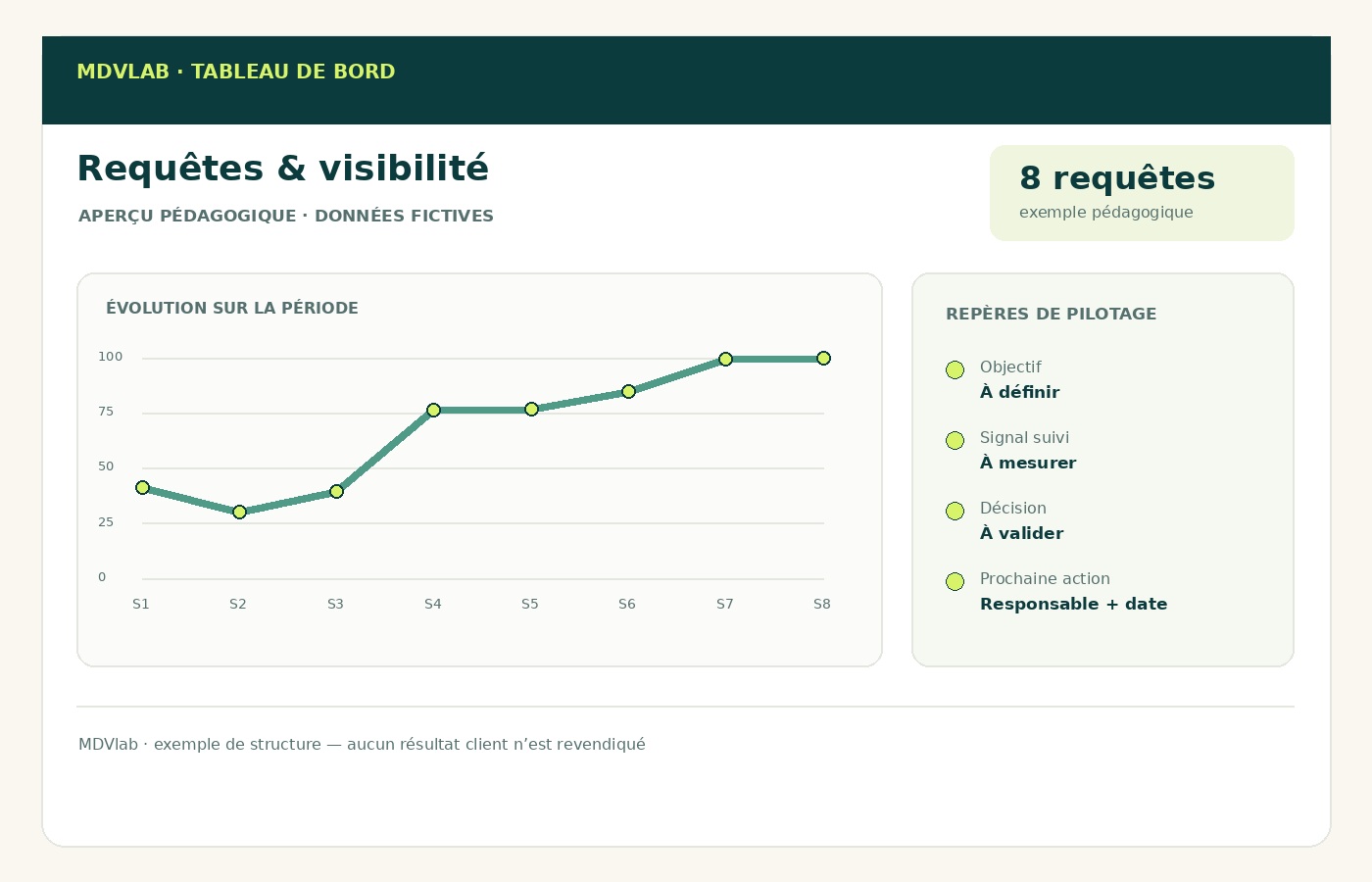Click the "8 requêtes" figure
Screen dimensions: 1372x882
[1117, 178]
